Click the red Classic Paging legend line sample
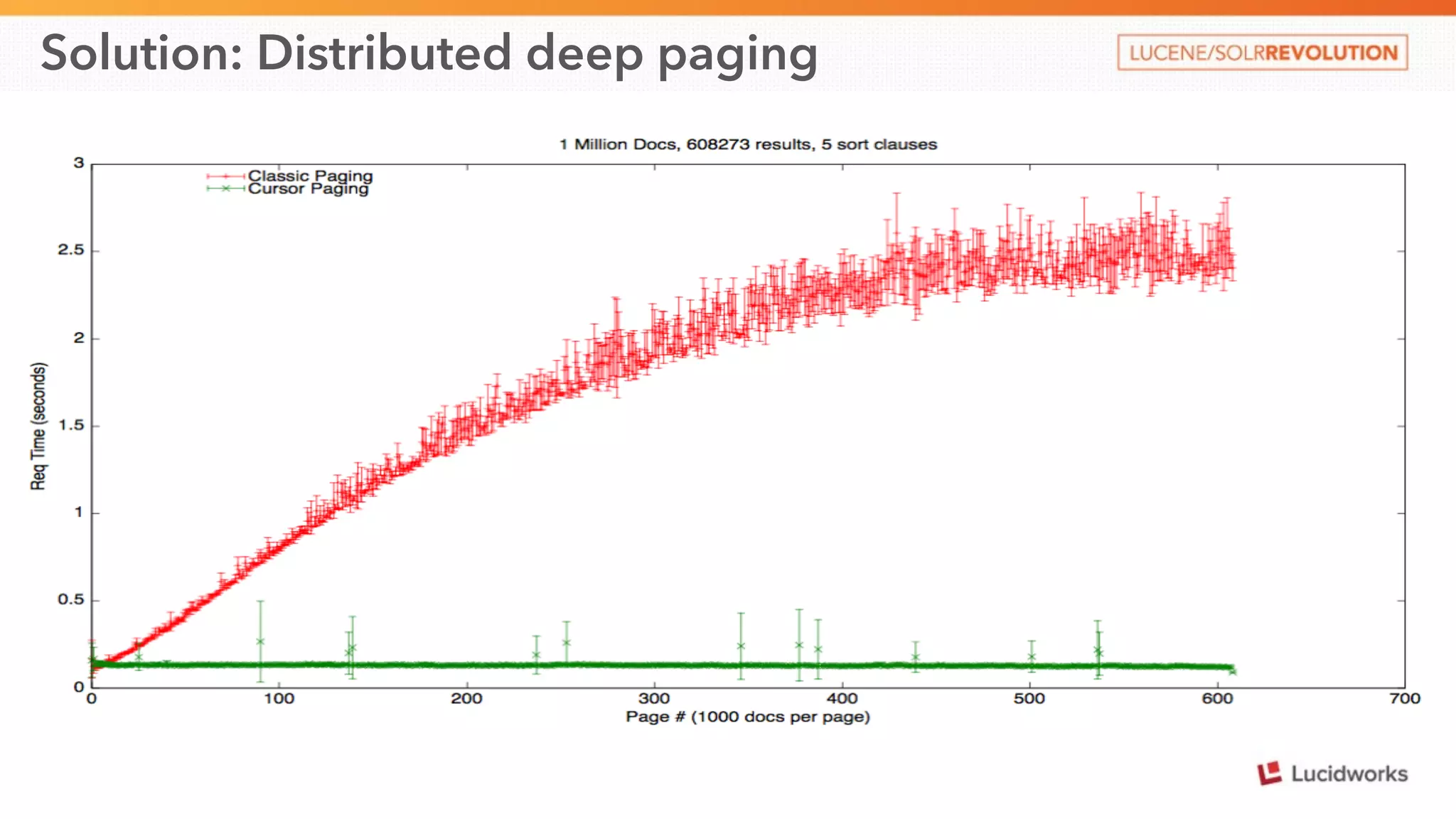This screenshot has height=819, width=1456. [226, 176]
